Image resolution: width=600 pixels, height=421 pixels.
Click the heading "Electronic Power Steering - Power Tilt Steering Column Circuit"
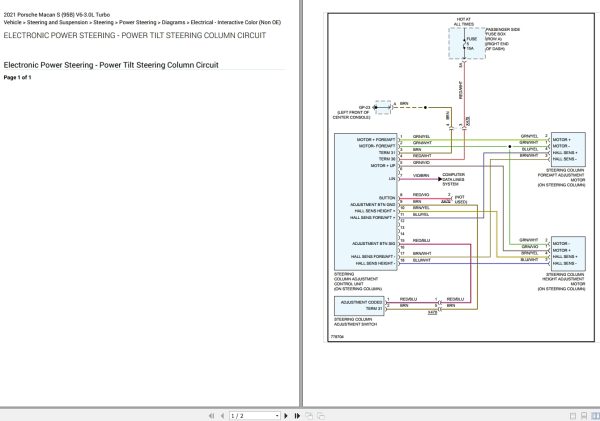point(111,65)
